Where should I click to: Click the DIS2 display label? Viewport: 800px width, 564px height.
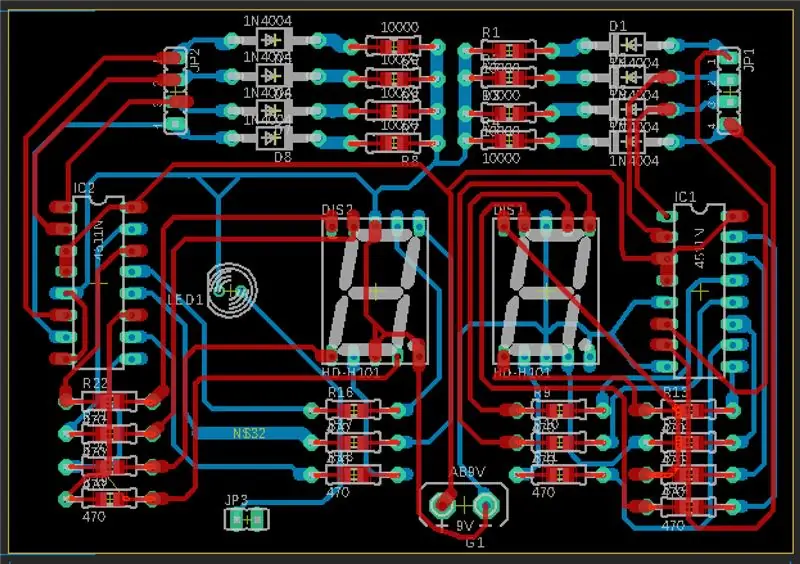click(x=337, y=210)
